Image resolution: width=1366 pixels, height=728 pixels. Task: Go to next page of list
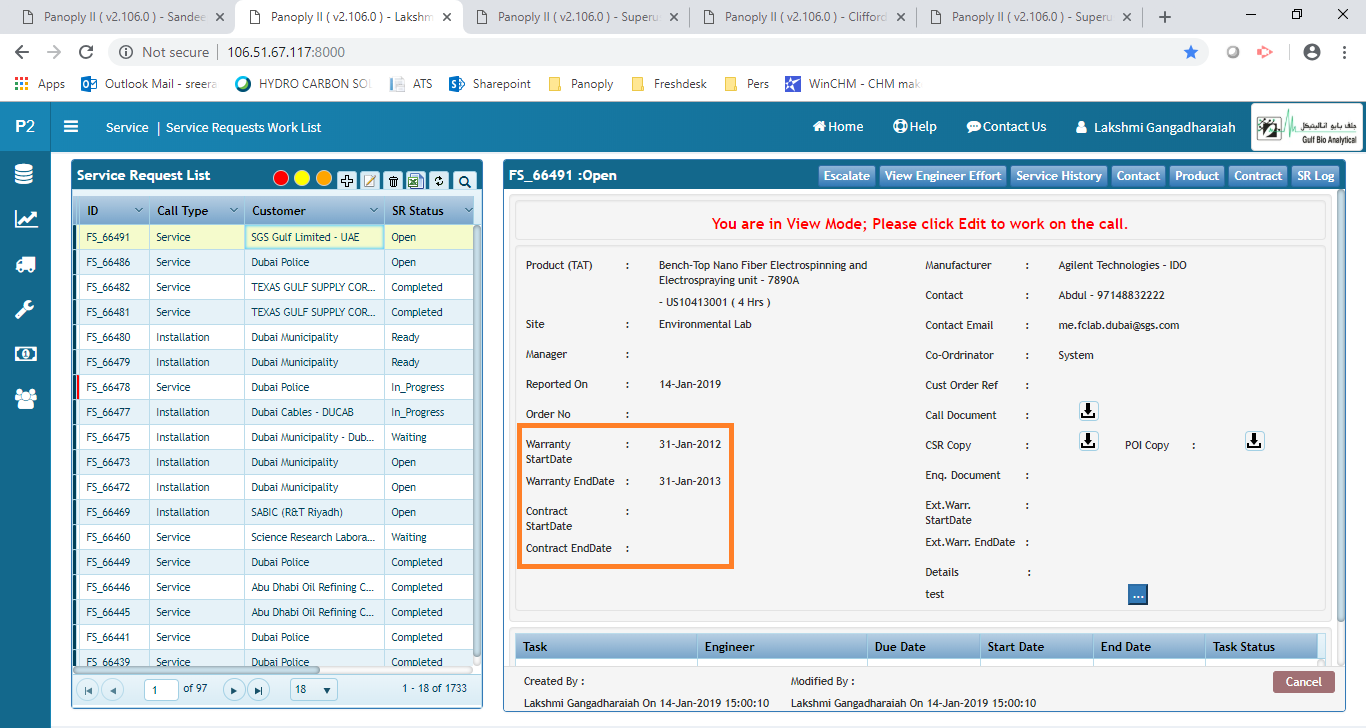point(234,689)
